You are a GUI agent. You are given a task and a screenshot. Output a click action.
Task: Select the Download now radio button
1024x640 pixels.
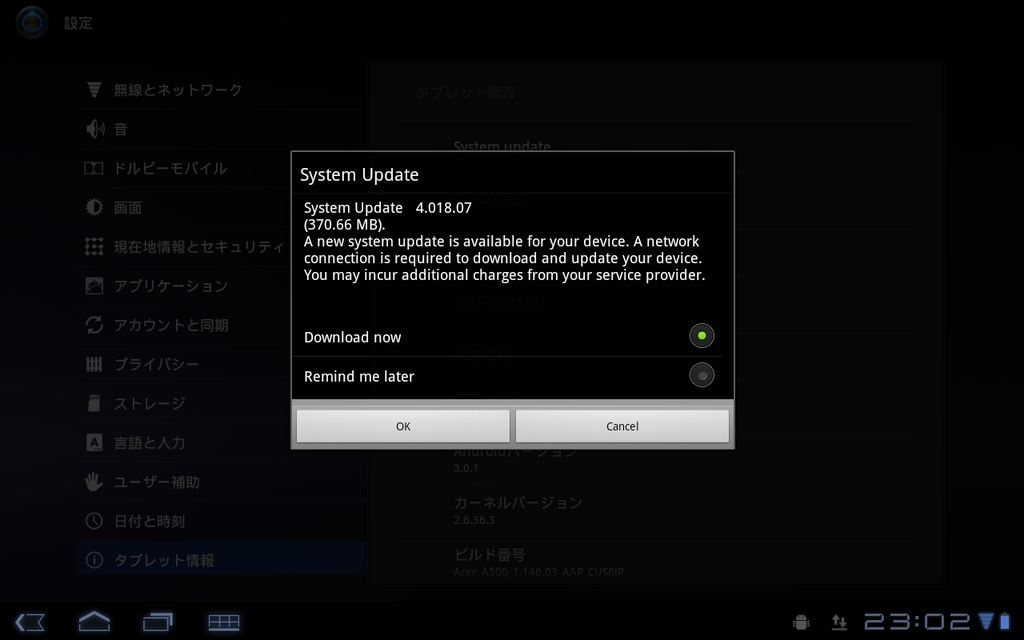coord(701,336)
